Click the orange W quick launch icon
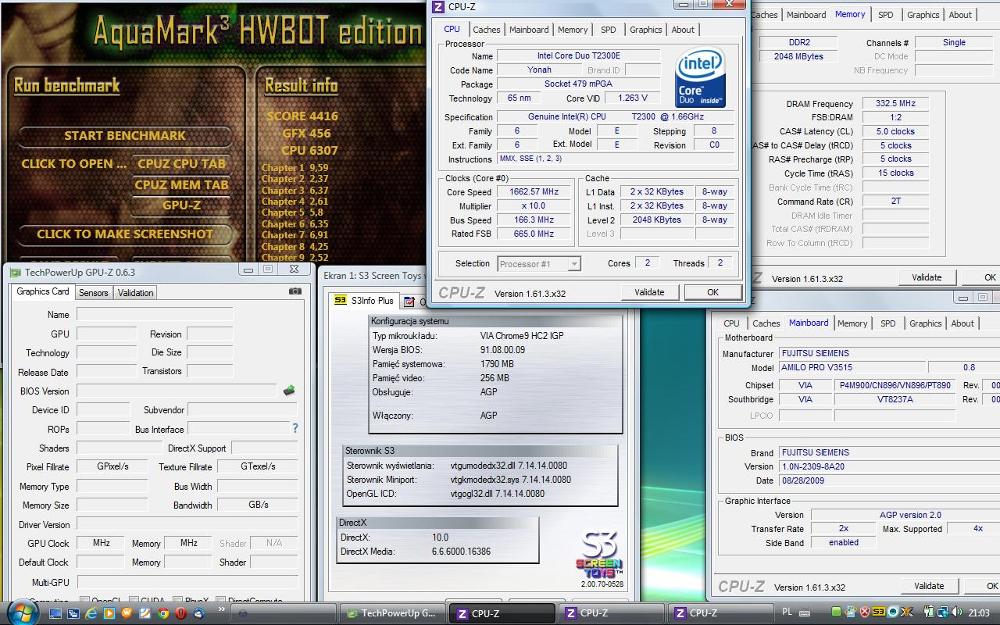This screenshot has height=625, width=1000. tap(127, 614)
